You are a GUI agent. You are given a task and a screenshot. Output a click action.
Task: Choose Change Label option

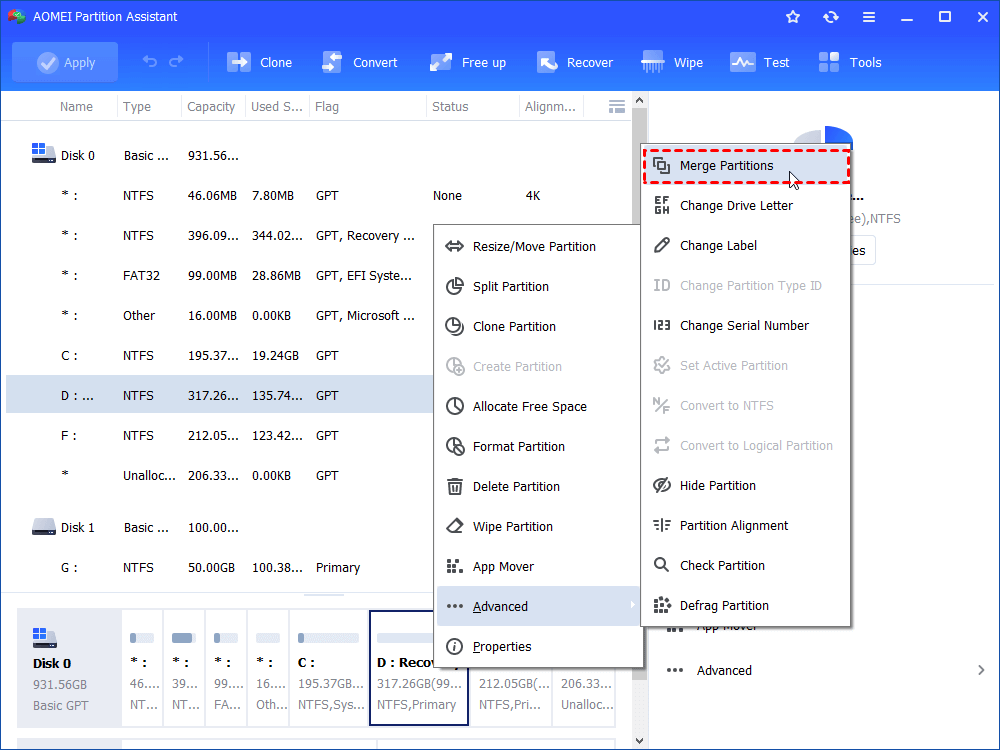coord(746,246)
